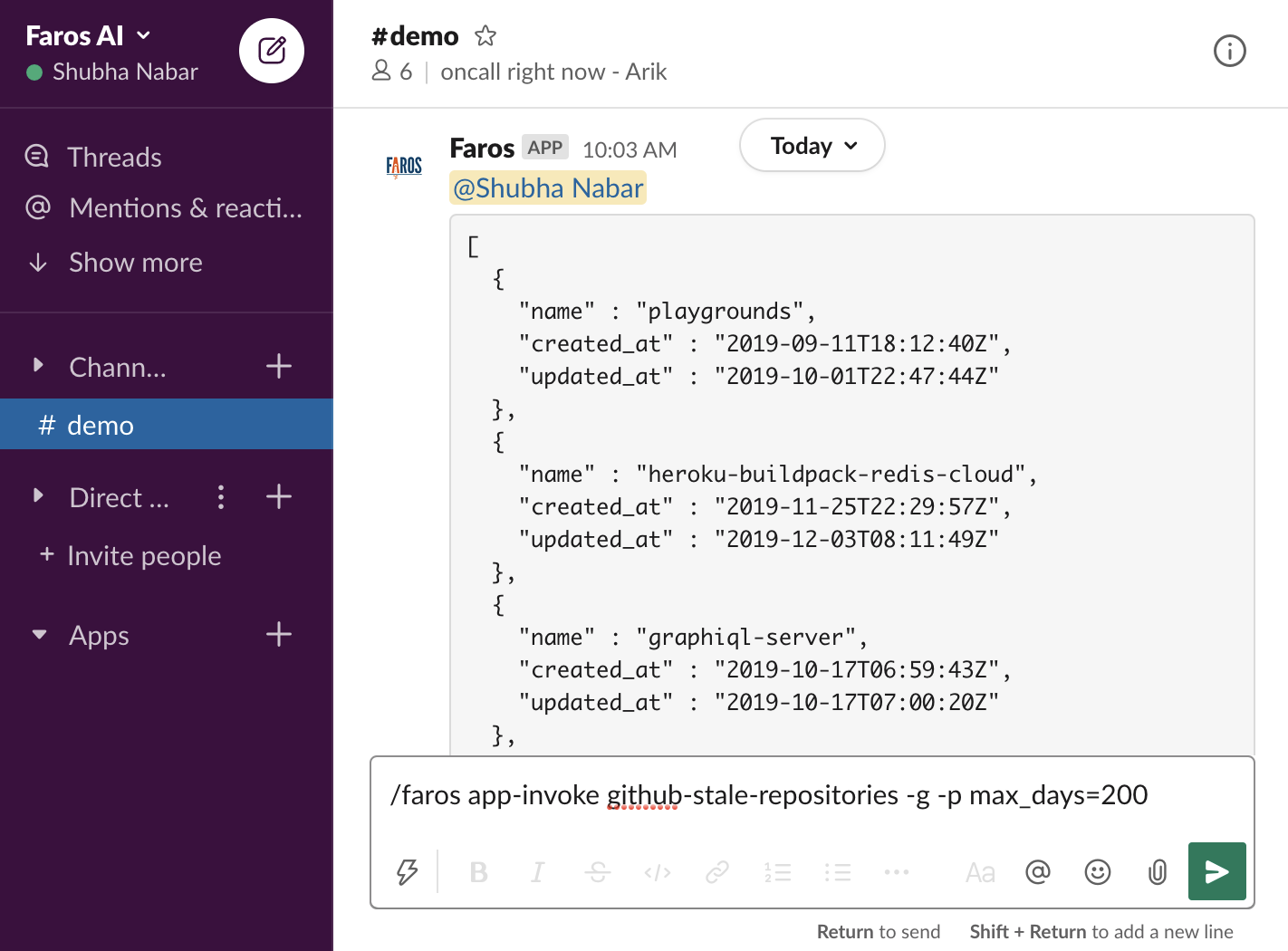Collapse the Apps section
This screenshot has height=951, width=1288.
[39, 635]
